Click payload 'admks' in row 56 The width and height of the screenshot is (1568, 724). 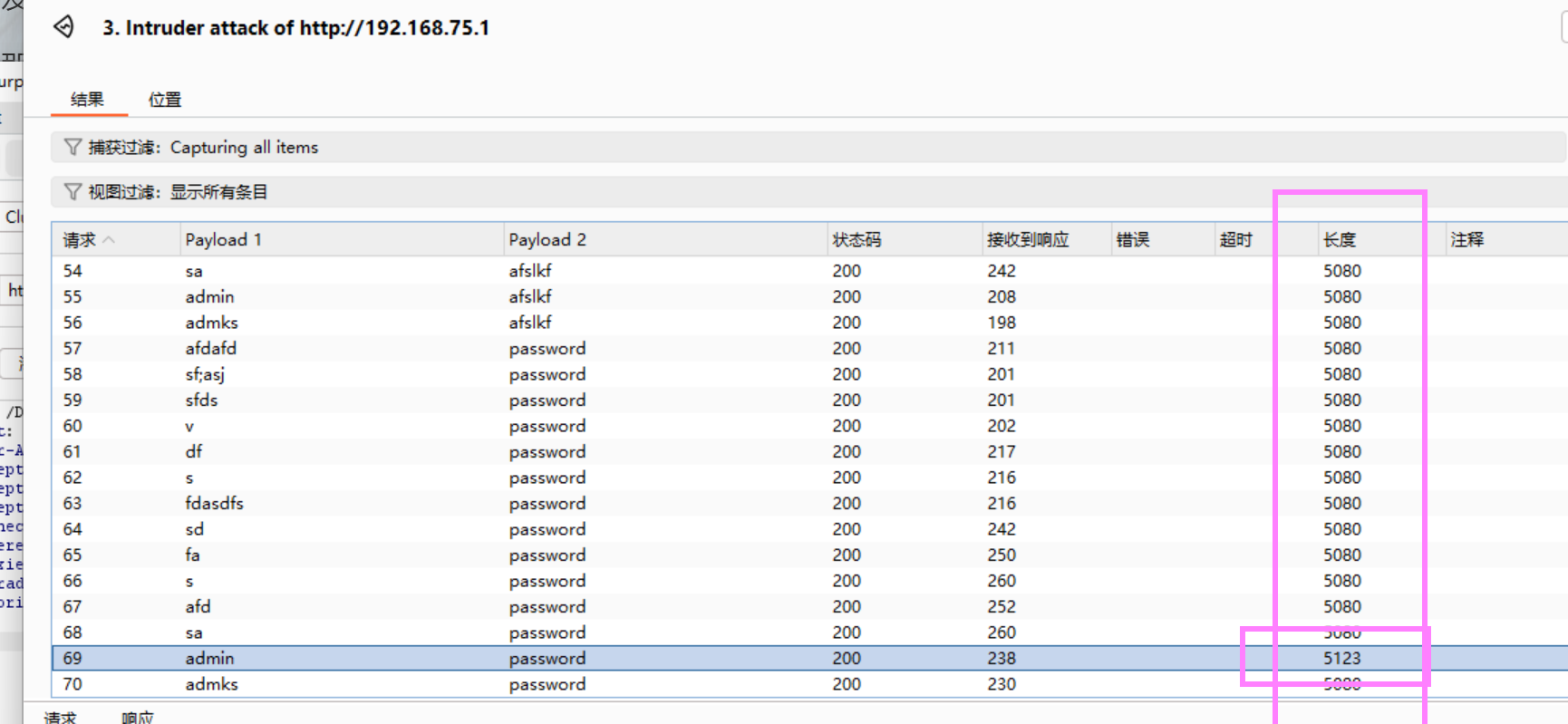[211, 323]
